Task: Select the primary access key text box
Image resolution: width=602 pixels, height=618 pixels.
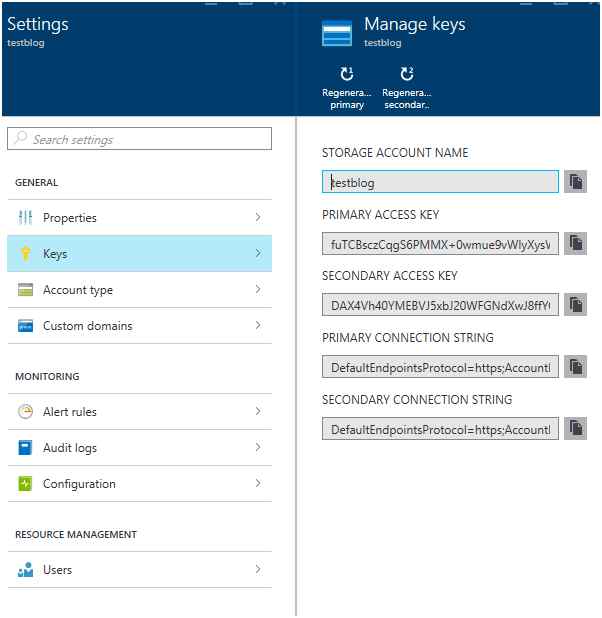Action: (440, 244)
